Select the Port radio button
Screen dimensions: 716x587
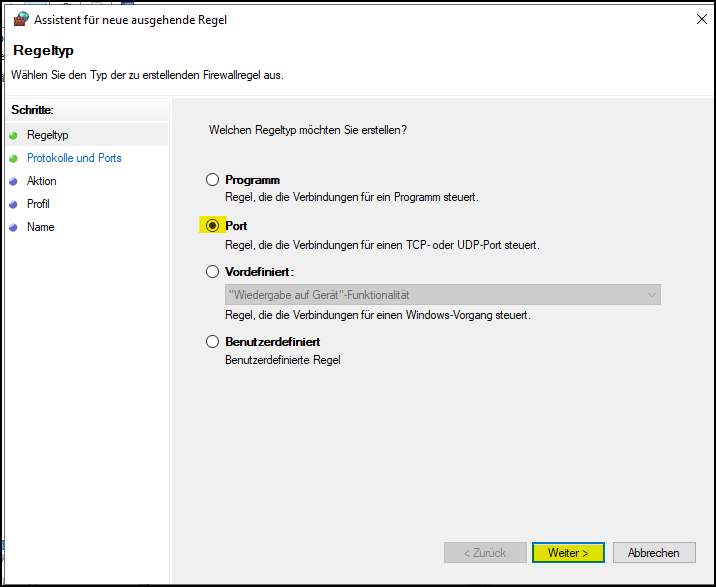(x=212, y=226)
